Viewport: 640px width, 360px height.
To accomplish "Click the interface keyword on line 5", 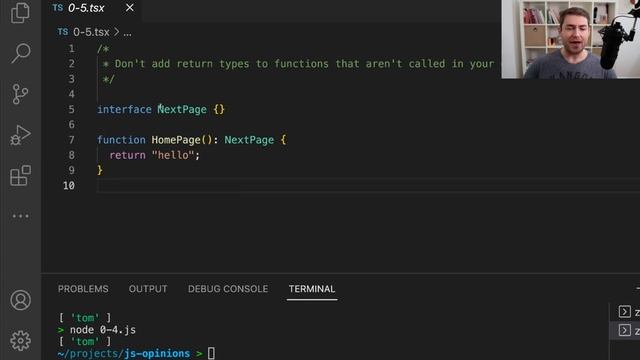I will pyautogui.click(x=124, y=109).
